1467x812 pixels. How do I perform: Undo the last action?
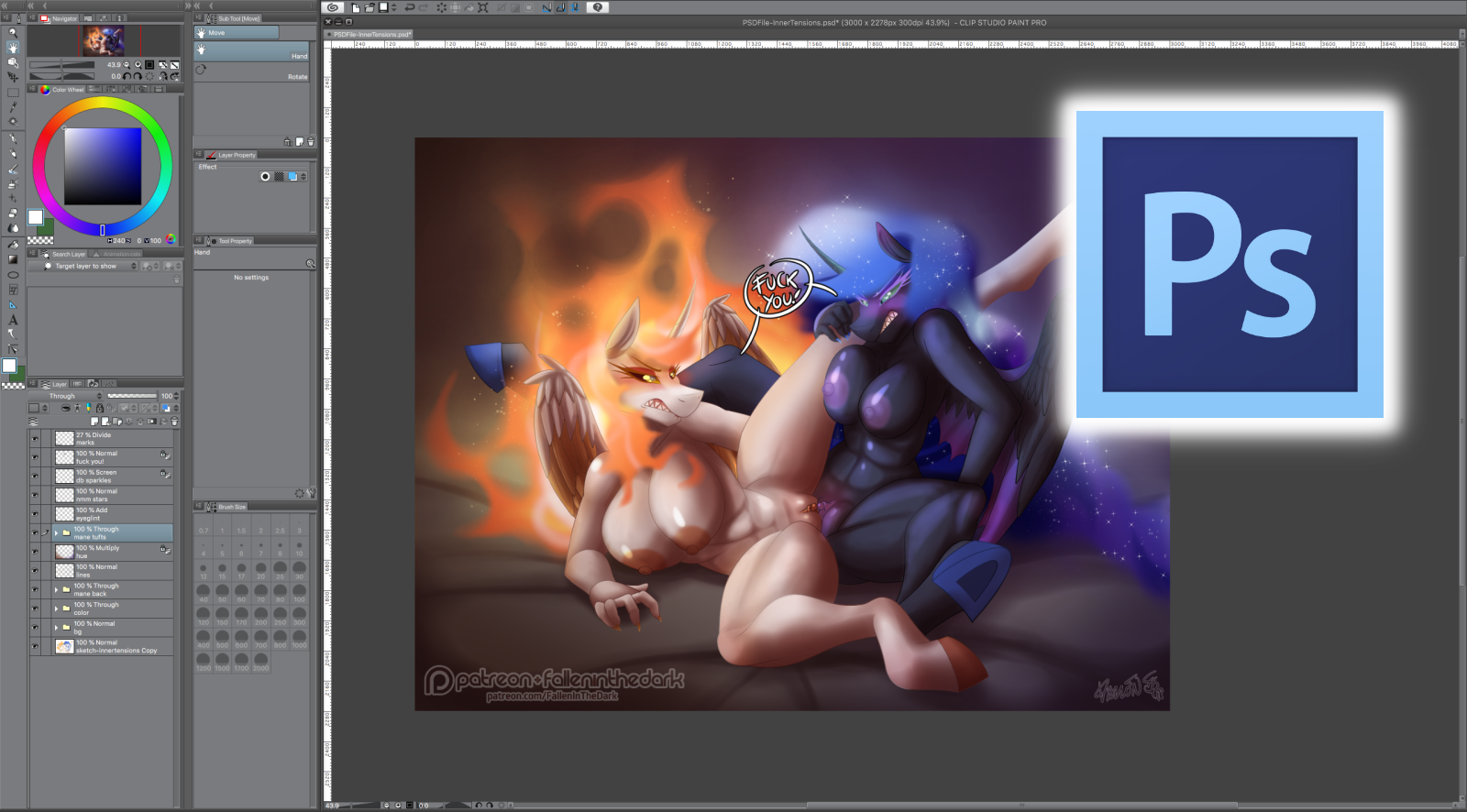pyautogui.click(x=409, y=7)
